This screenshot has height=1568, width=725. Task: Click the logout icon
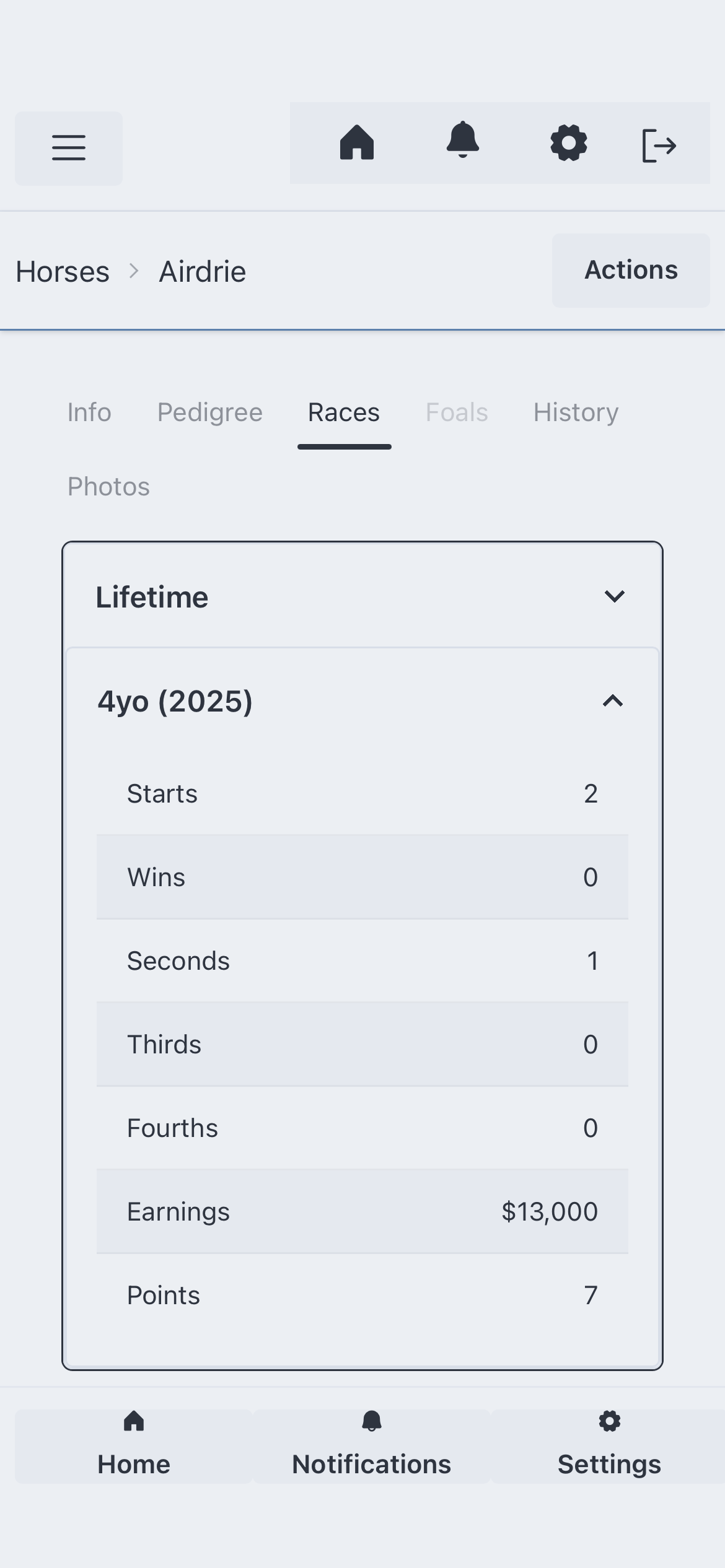pos(659,146)
